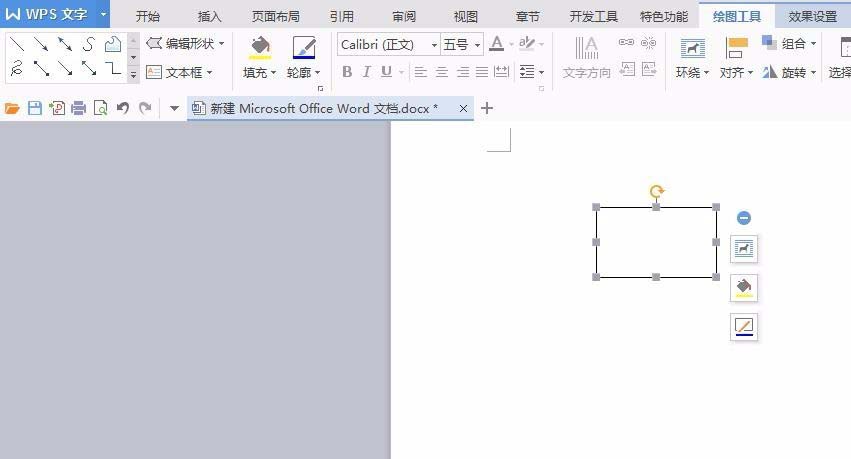
Task: Expand the full shape gallery list
Action: coord(134,75)
